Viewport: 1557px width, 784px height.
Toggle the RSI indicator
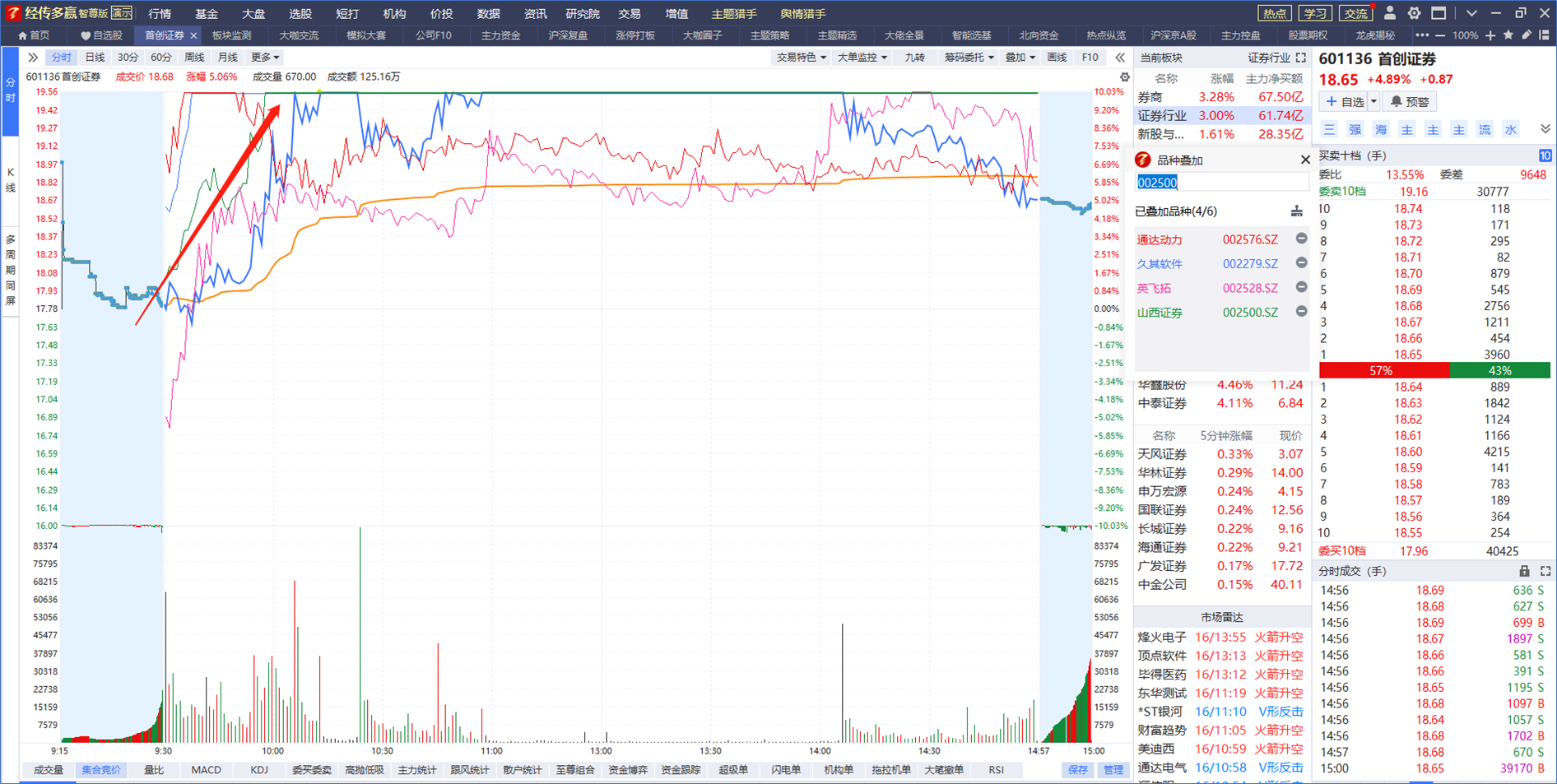pyautogui.click(x=997, y=770)
